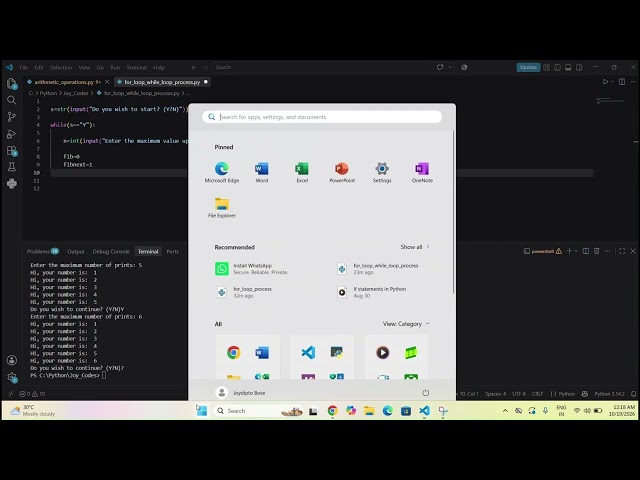Open Customize Layout icon in title bar
The image size is (640, 480).
[547, 67]
